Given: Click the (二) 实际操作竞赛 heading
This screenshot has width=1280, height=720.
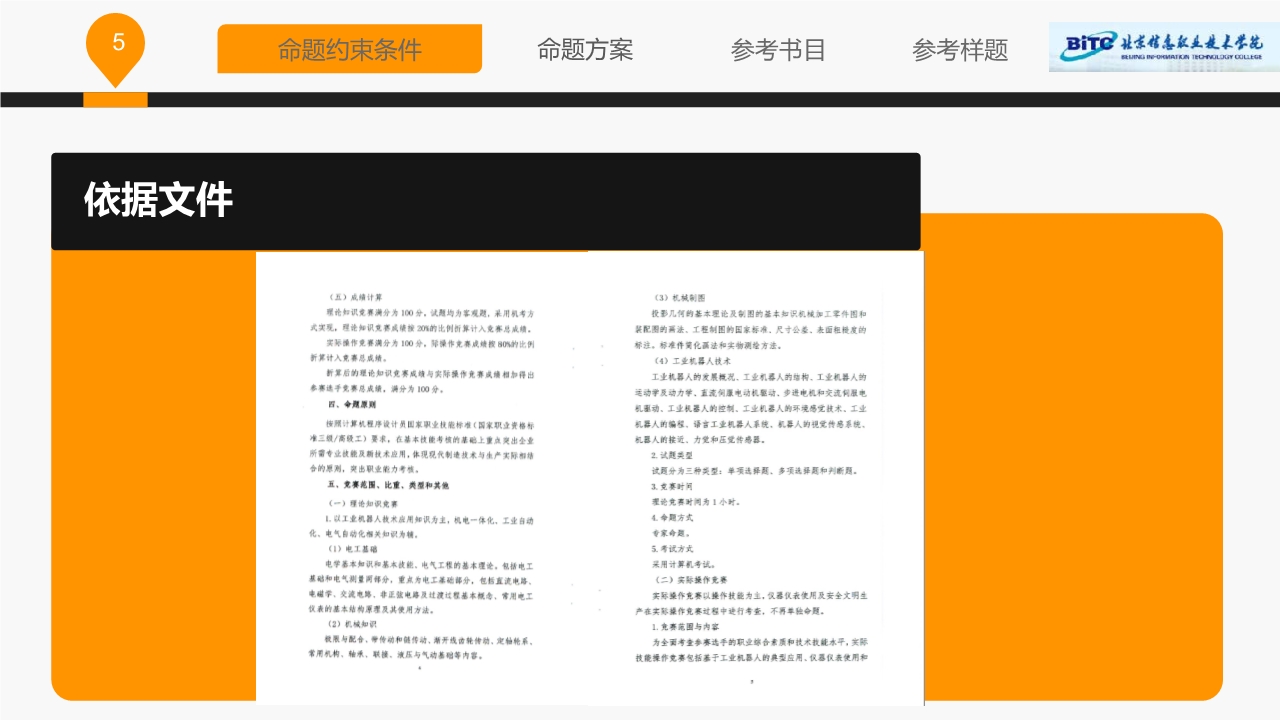Looking at the screenshot, I should click(x=690, y=580).
